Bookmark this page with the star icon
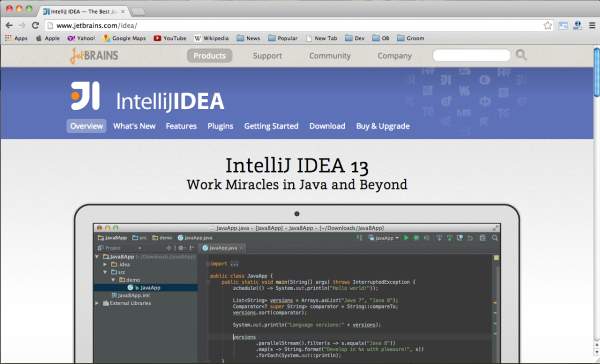This screenshot has height=364, width=600. (548, 25)
